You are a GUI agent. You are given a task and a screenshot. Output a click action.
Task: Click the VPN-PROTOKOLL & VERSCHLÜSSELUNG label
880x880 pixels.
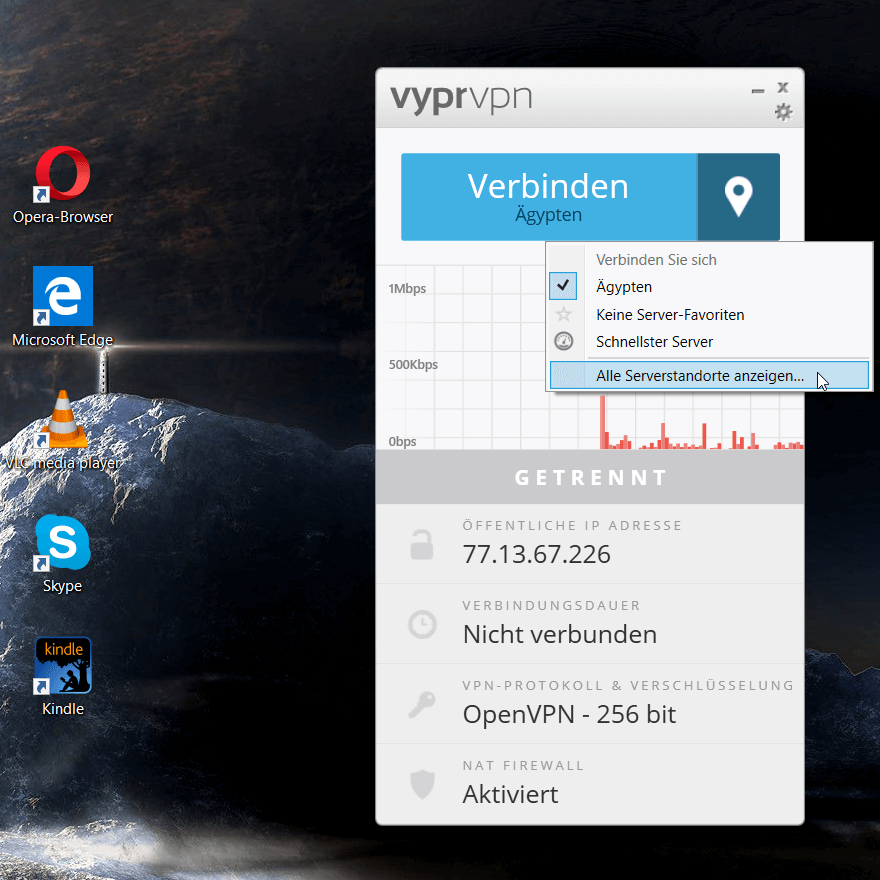628,685
